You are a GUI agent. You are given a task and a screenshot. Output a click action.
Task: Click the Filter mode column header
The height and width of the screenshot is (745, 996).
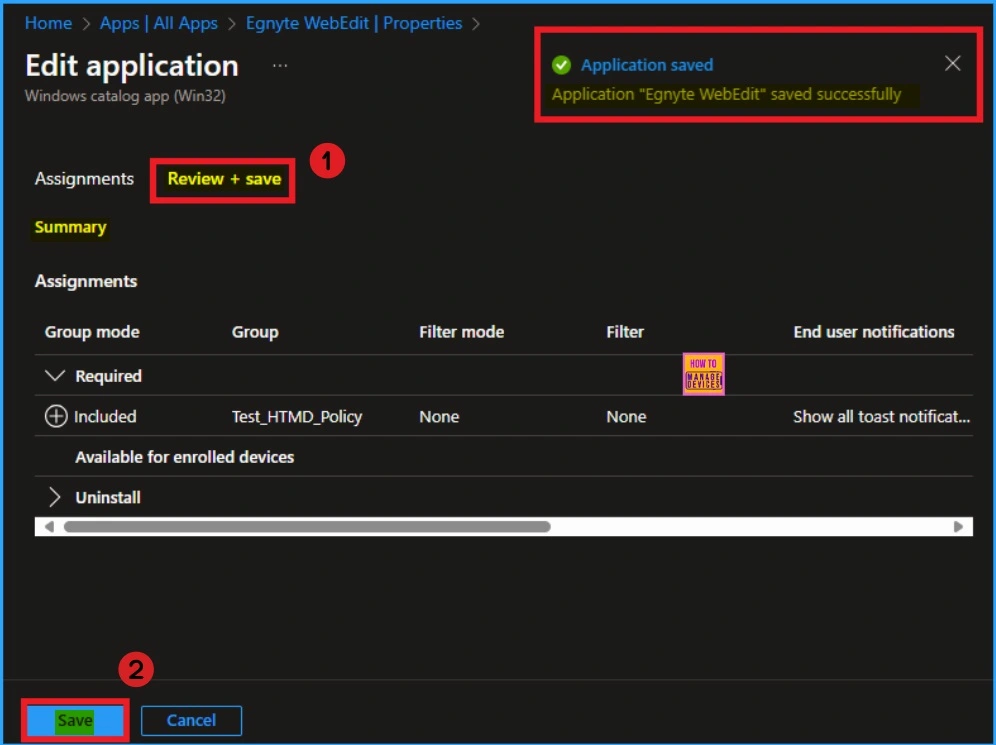[x=461, y=332]
